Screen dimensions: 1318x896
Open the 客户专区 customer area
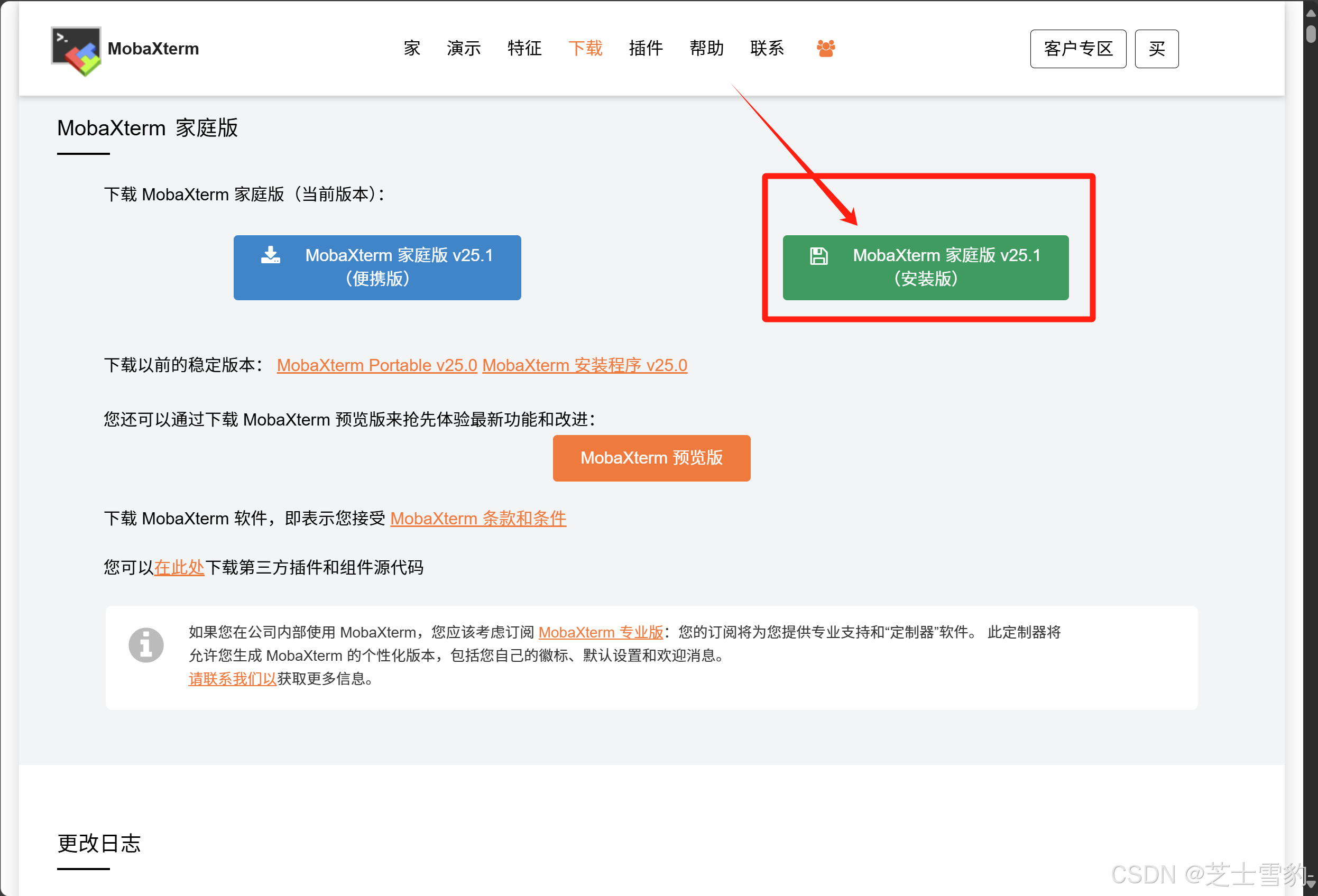coord(1077,49)
